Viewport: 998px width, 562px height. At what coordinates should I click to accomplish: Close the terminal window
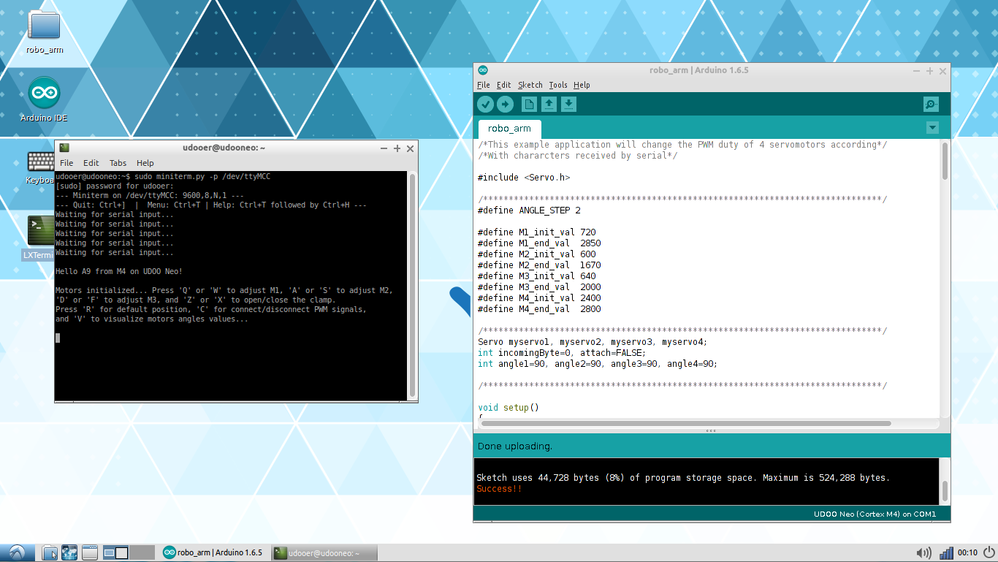pos(410,148)
